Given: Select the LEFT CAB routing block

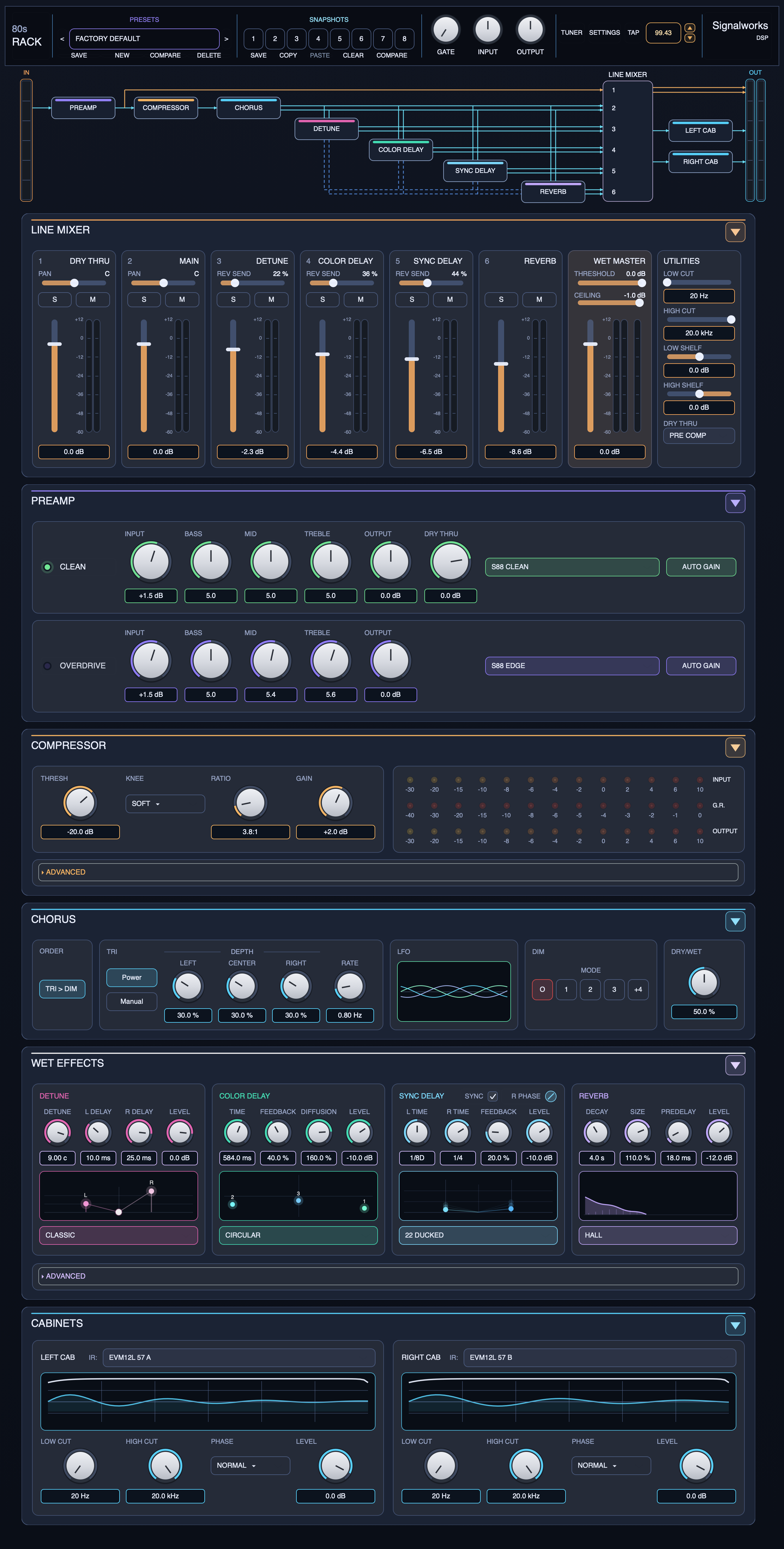Looking at the screenshot, I should point(700,130).
